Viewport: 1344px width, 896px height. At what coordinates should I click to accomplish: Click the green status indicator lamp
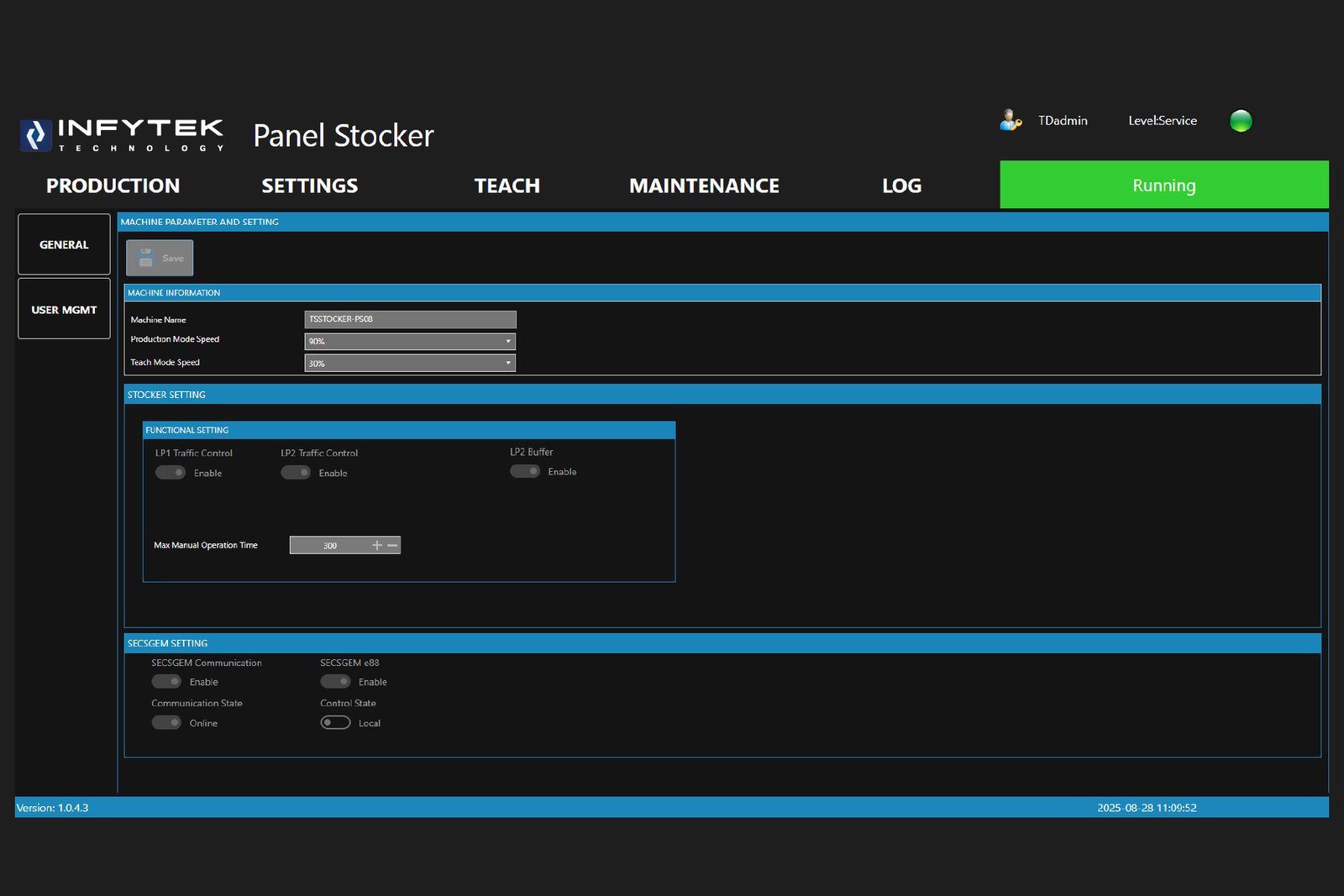(x=1241, y=120)
